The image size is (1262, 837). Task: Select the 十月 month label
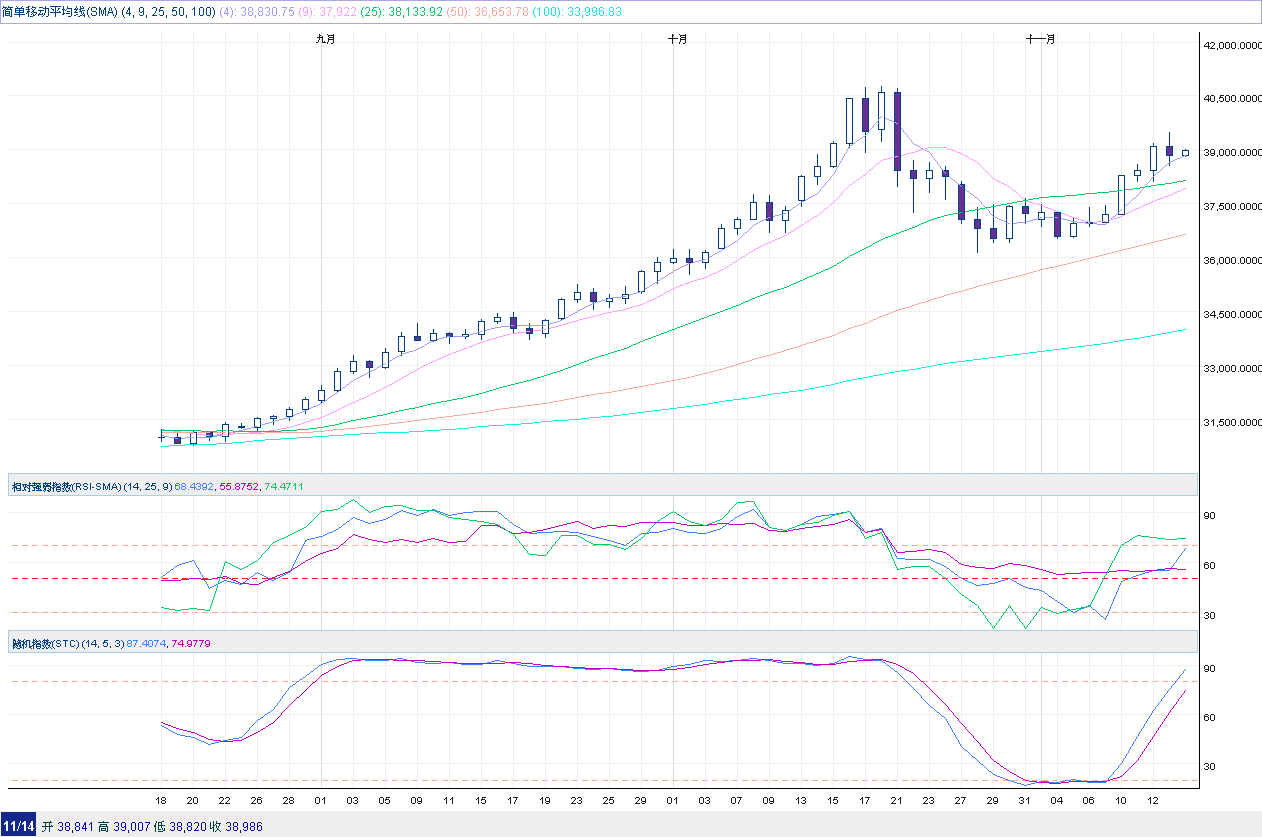677,39
